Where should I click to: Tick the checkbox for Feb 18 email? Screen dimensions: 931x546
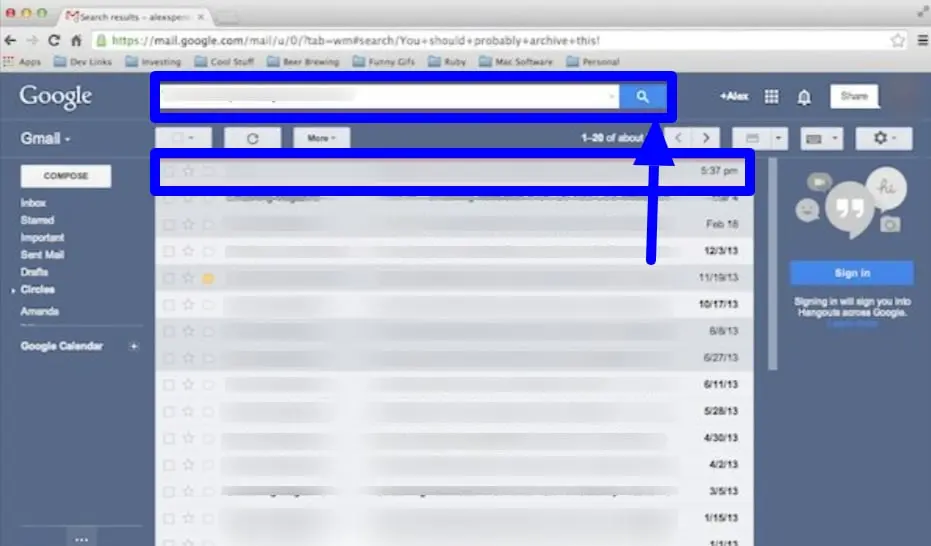[x=169, y=224]
